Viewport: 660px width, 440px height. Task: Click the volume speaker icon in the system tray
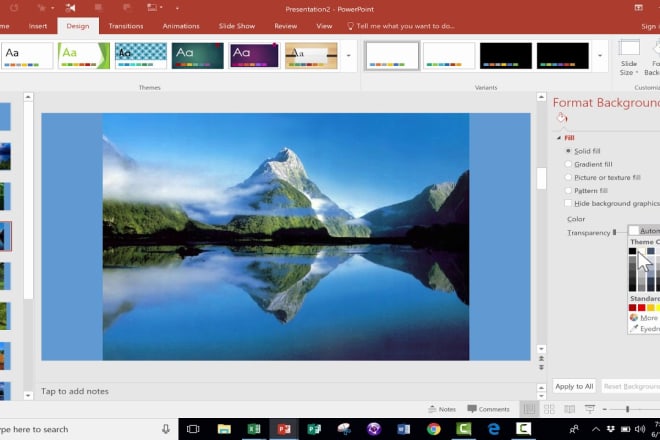pos(640,429)
